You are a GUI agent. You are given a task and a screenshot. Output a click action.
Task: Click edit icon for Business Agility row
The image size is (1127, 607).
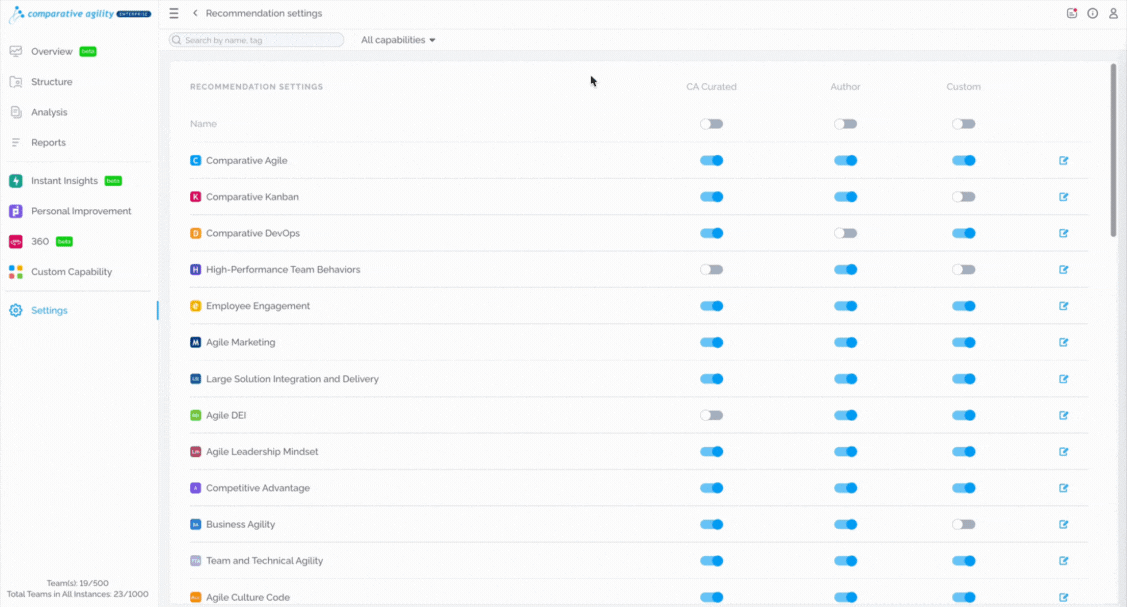1064,524
